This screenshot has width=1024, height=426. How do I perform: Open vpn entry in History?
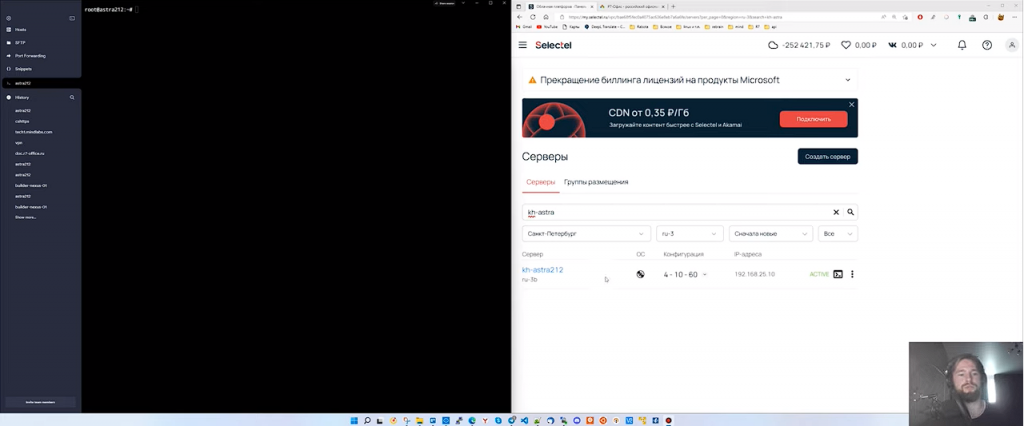pos(18,142)
